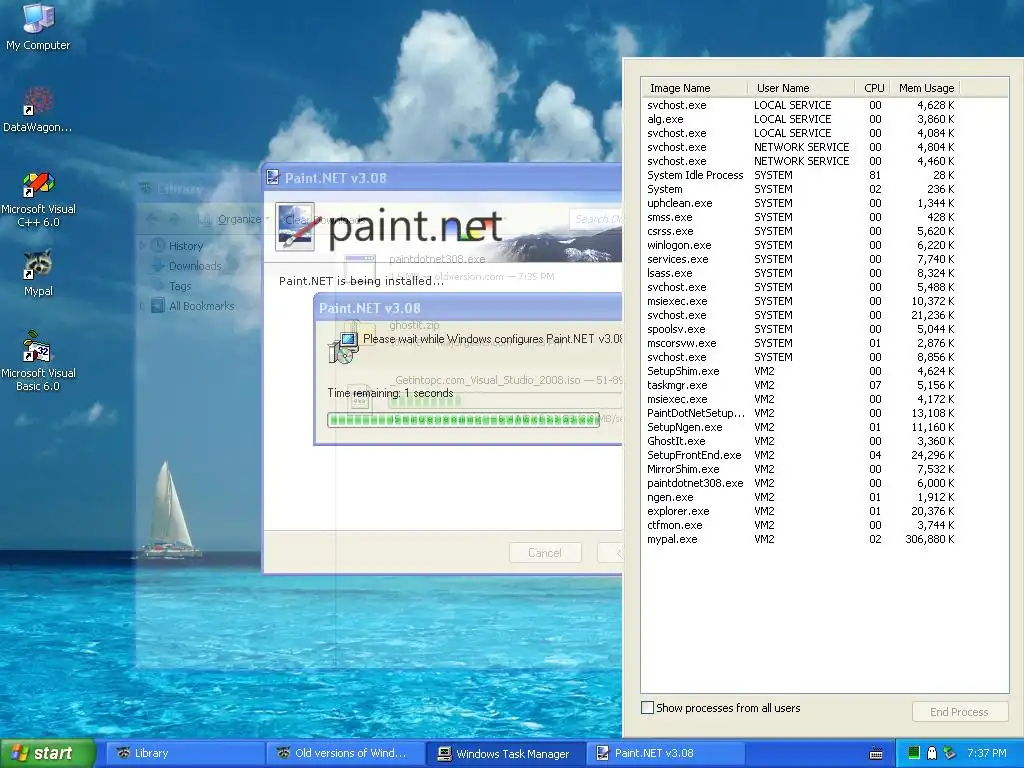
Task: Launch the Mypal browser desktop icon
Action: (38, 273)
